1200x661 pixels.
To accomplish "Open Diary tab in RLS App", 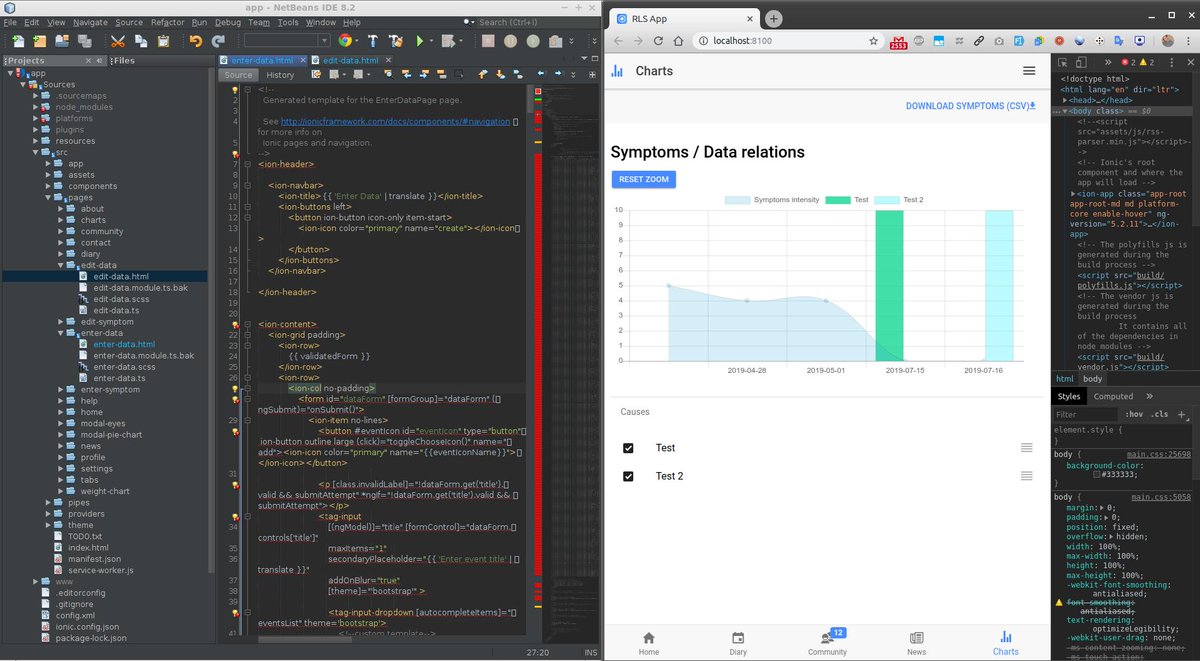I will point(738,643).
